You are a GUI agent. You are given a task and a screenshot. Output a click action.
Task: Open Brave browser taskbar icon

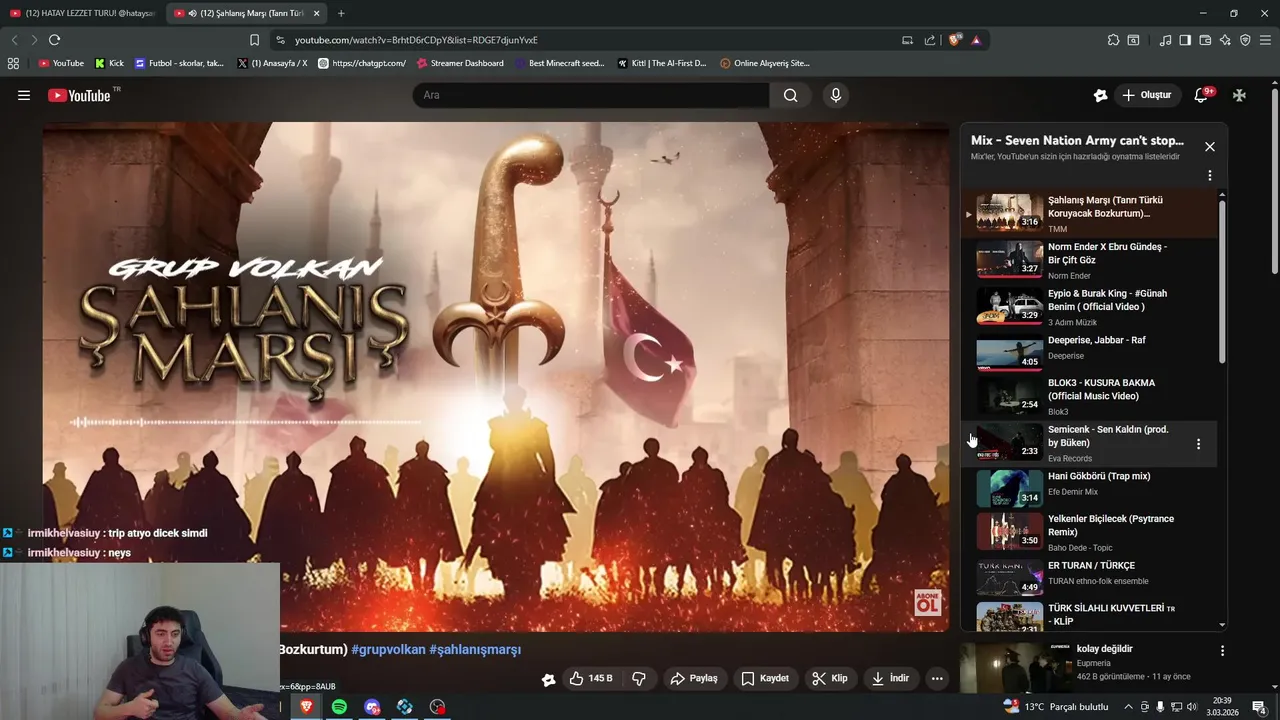pyautogui.click(x=307, y=707)
